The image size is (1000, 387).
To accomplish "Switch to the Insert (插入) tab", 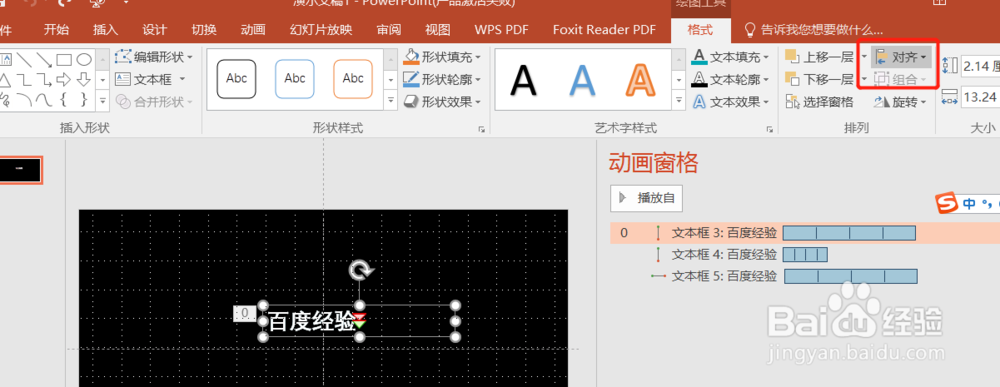I will point(105,29).
